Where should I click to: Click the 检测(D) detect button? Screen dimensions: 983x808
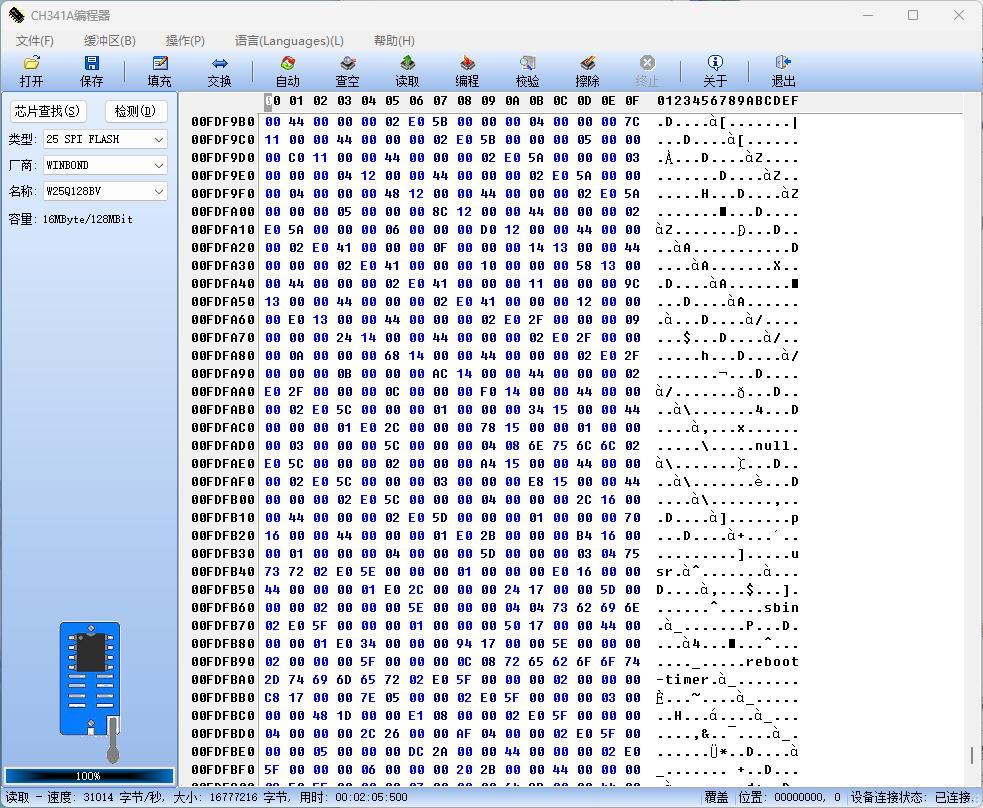coord(135,112)
